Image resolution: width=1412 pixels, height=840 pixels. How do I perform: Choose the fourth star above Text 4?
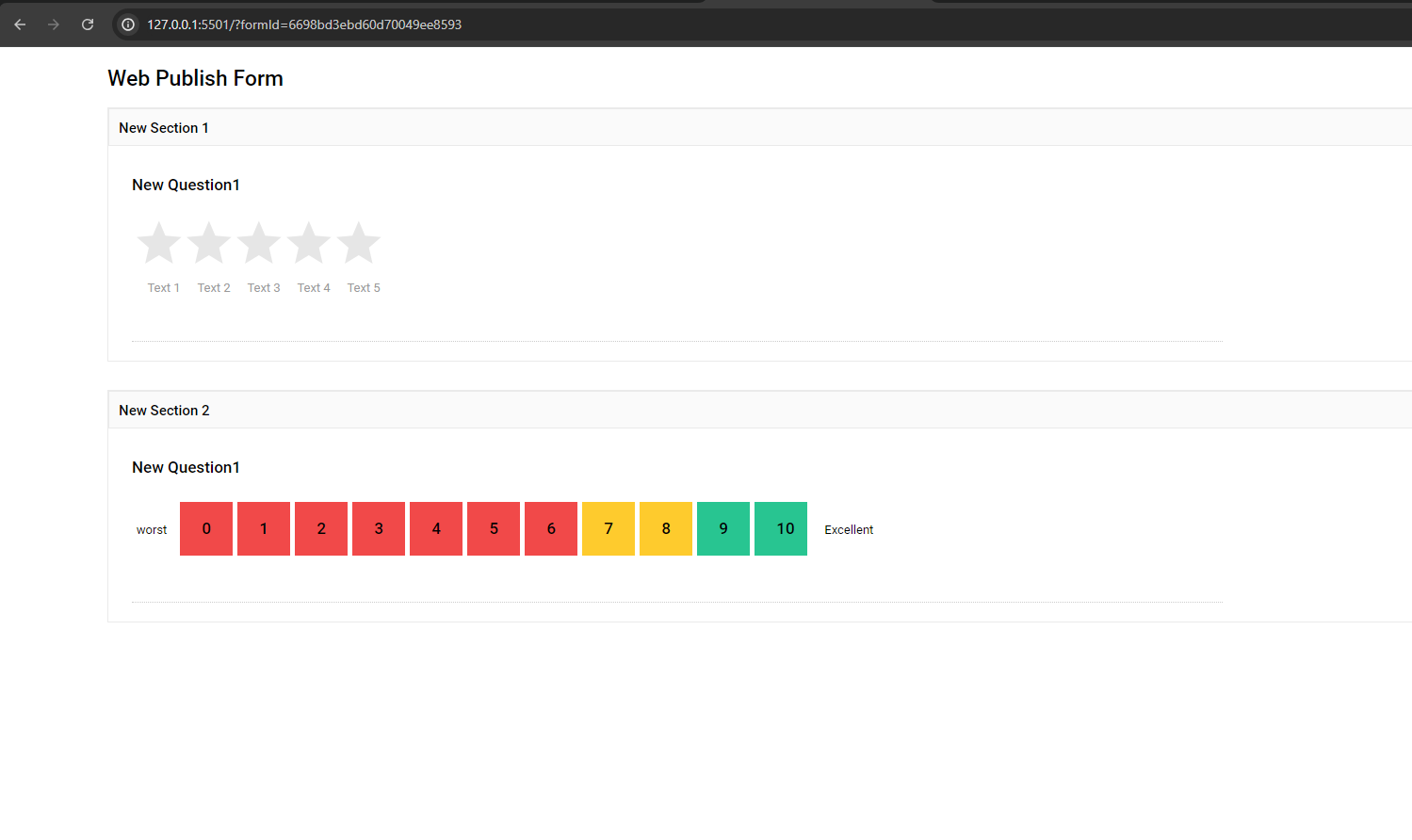(309, 244)
